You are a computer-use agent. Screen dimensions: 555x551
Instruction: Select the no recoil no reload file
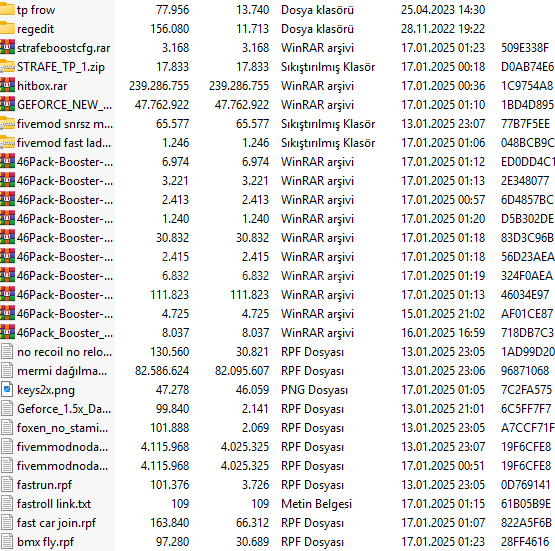click(64, 352)
